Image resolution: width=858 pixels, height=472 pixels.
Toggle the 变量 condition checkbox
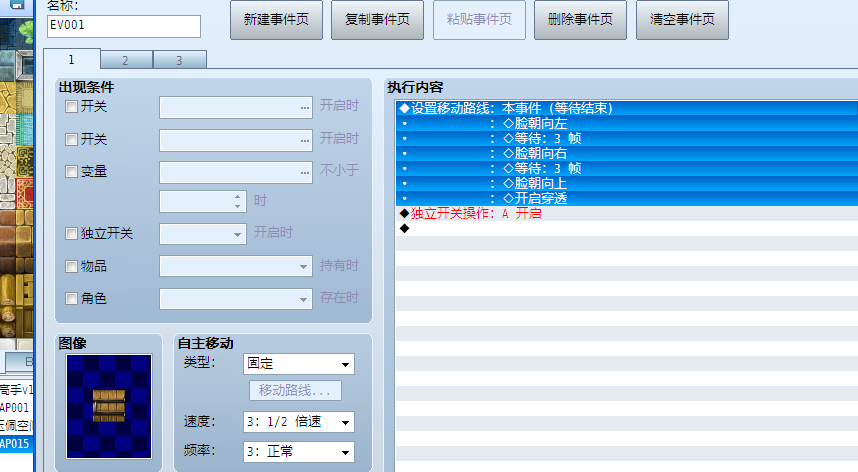(71, 172)
